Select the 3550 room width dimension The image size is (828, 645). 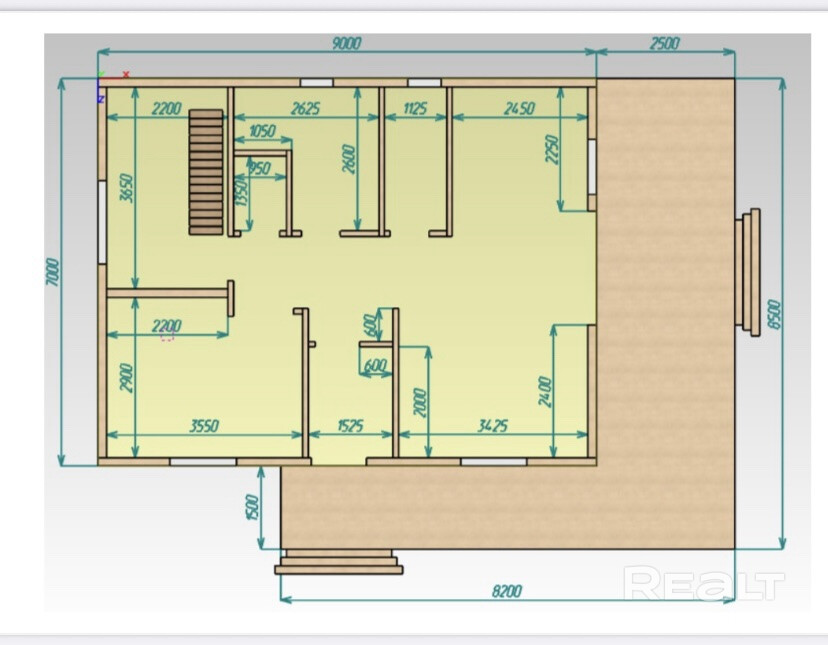tap(203, 426)
